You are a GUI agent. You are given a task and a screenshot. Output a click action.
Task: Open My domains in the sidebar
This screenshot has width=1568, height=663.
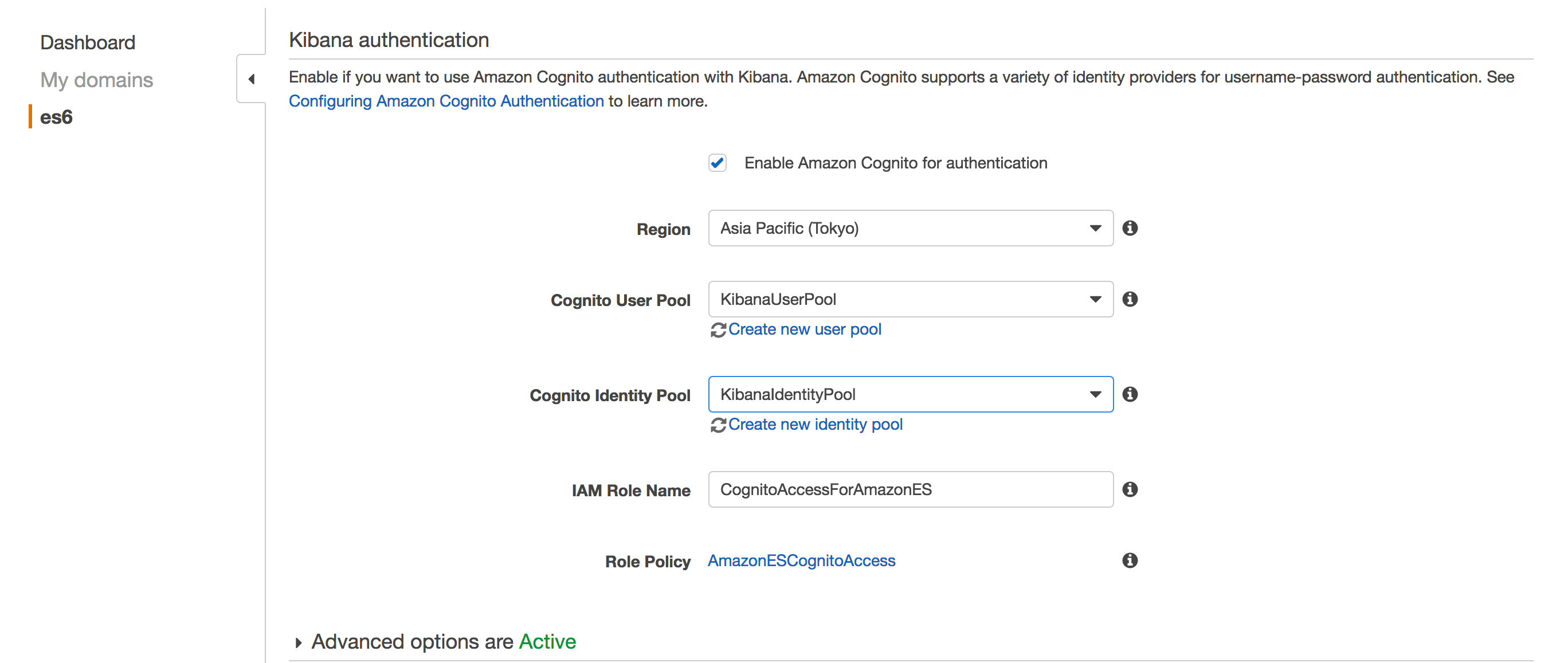coord(96,80)
